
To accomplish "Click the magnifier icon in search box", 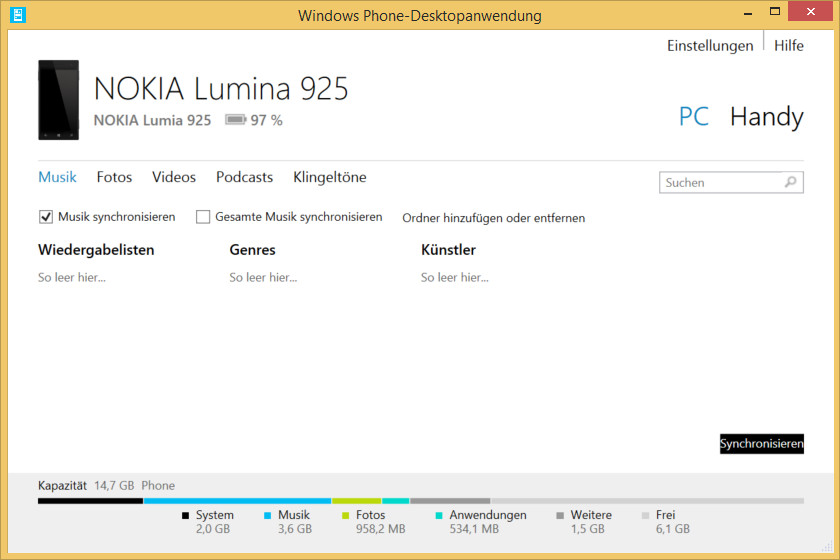I will tap(791, 182).
